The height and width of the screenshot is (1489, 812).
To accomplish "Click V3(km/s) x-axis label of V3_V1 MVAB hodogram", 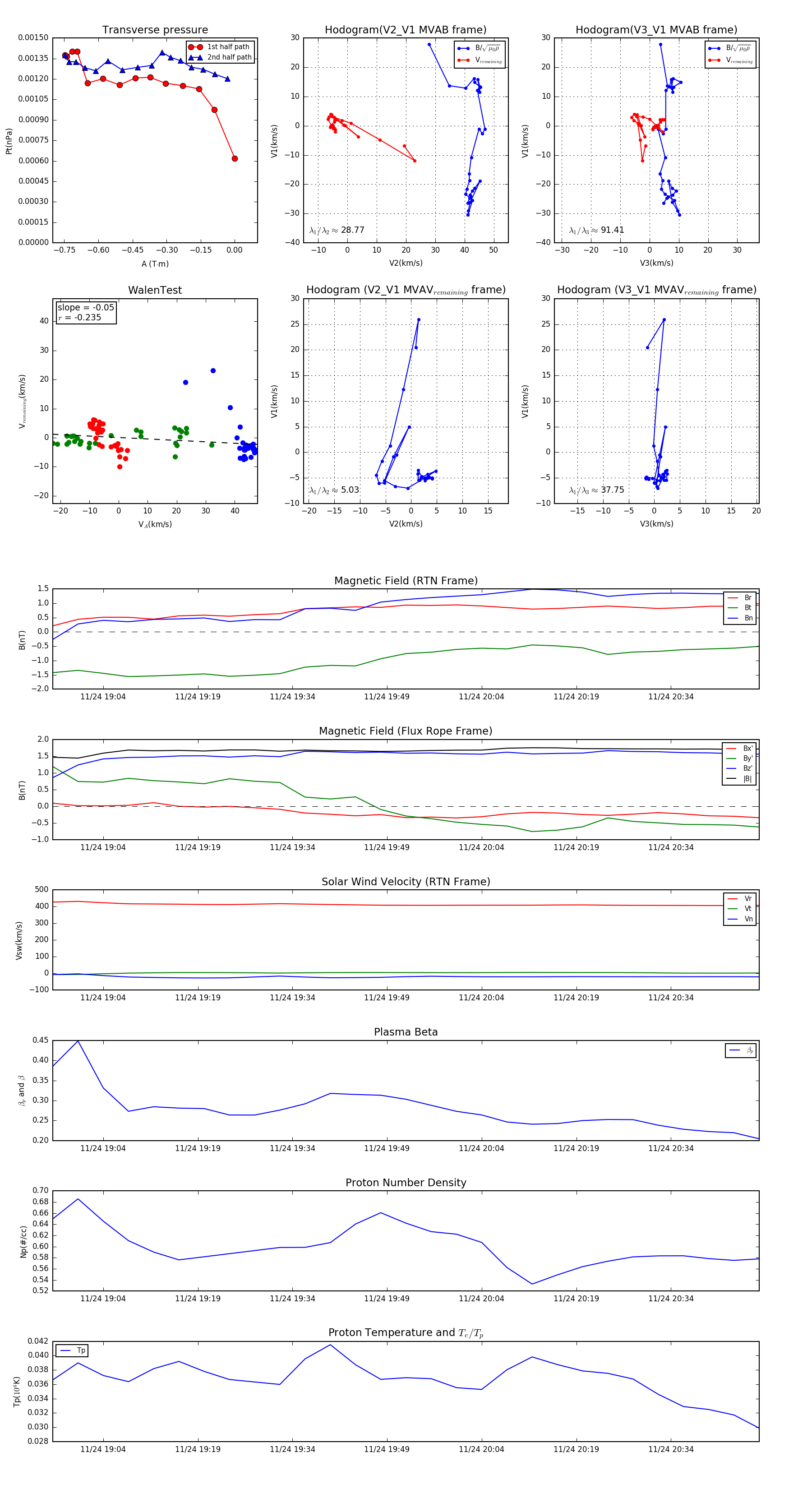I will click(656, 264).
